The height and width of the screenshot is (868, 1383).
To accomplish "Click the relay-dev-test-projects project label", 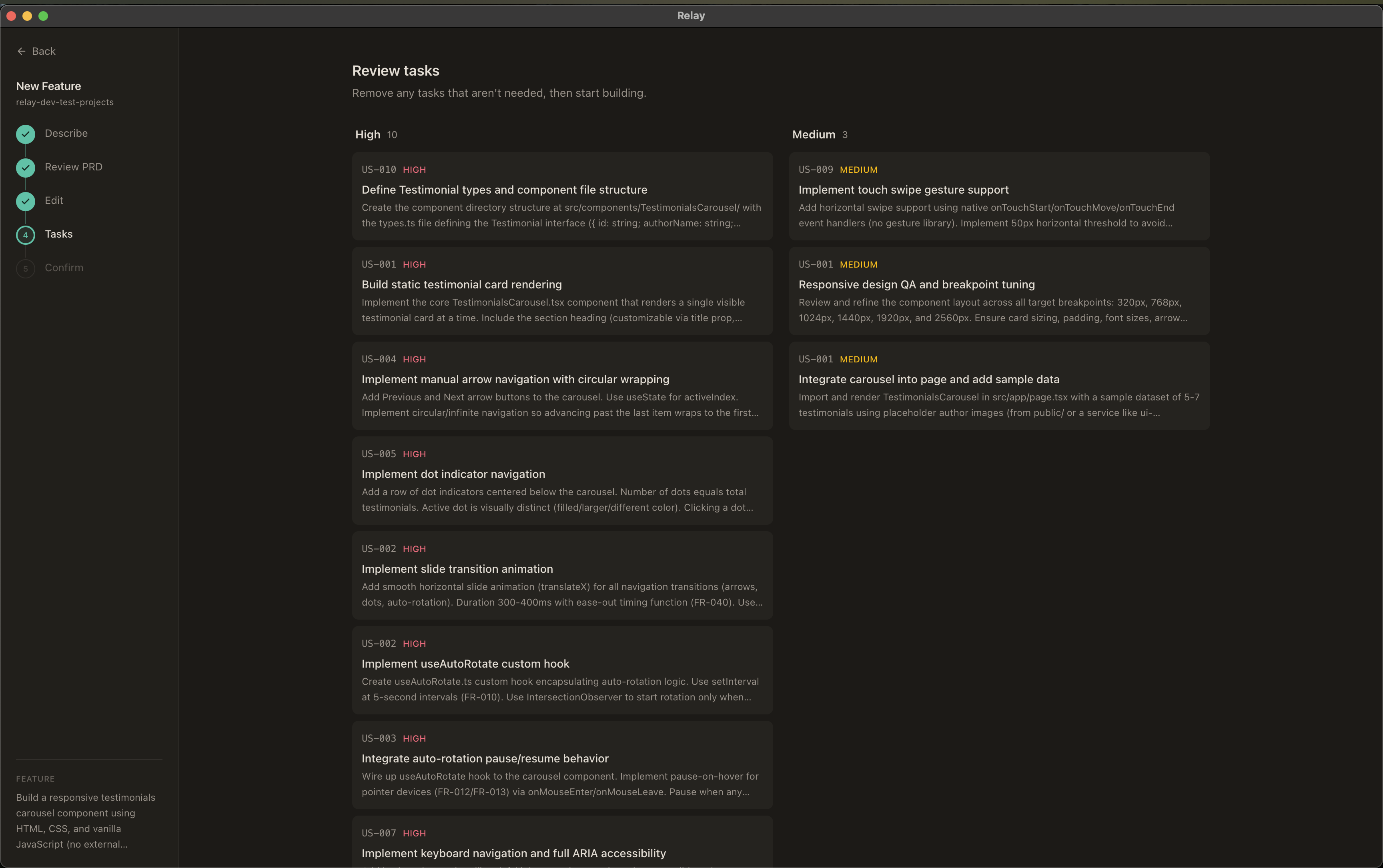I will (64, 102).
